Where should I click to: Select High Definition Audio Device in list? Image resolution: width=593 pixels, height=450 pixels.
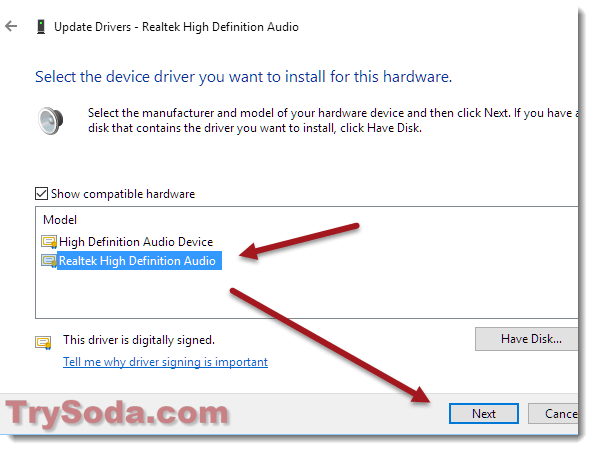pyautogui.click(x=136, y=242)
